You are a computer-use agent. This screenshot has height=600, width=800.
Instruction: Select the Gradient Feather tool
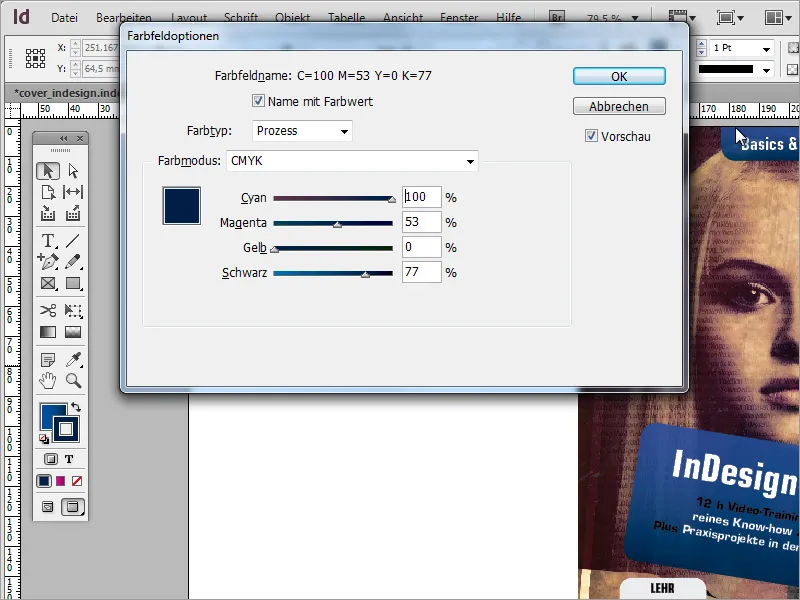(73, 332)
